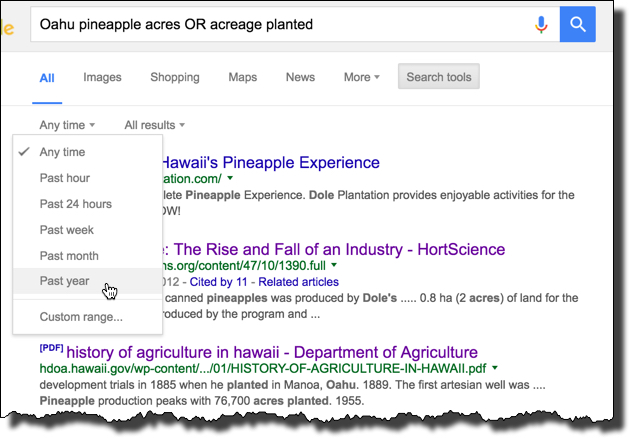629x438 pixels.
Task: Expand the Any time filter dropdown
Action: pos(67,125)
